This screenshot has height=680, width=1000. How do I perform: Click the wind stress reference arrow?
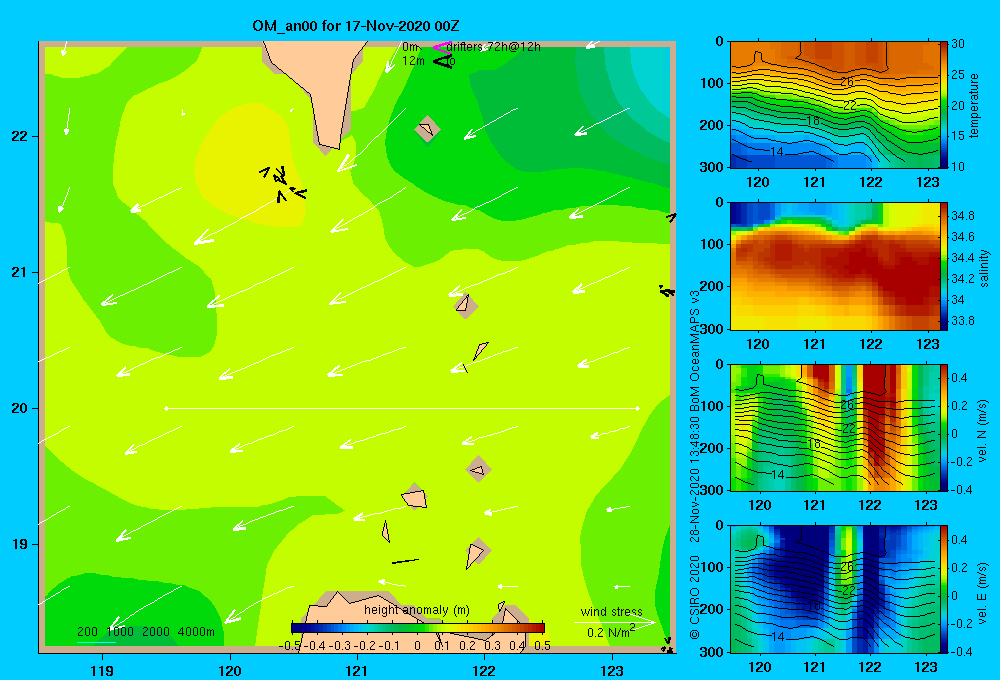(614, 621)
